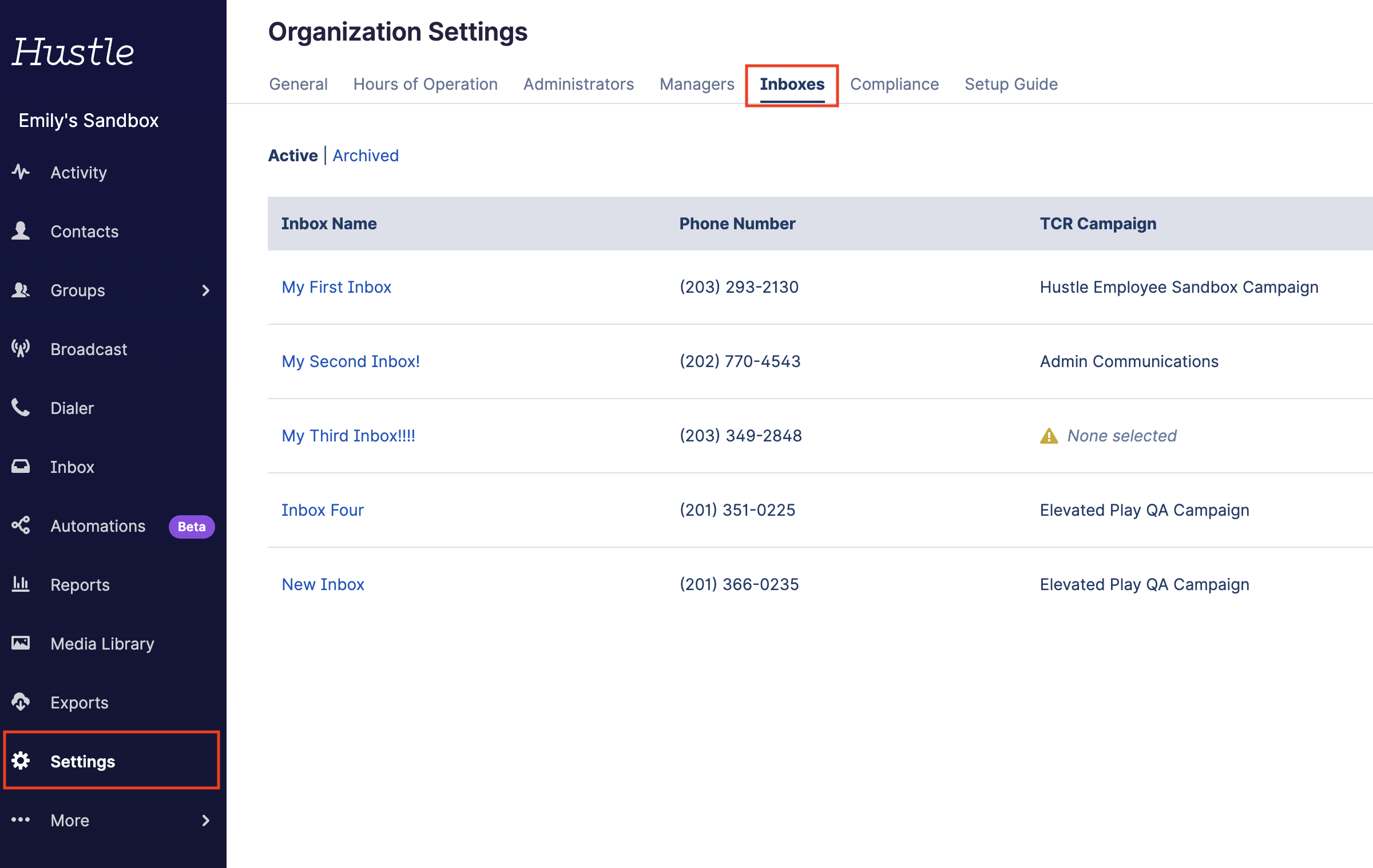Click the Settings gear icon
1373x868 pixels.
(x=21, y=761)
